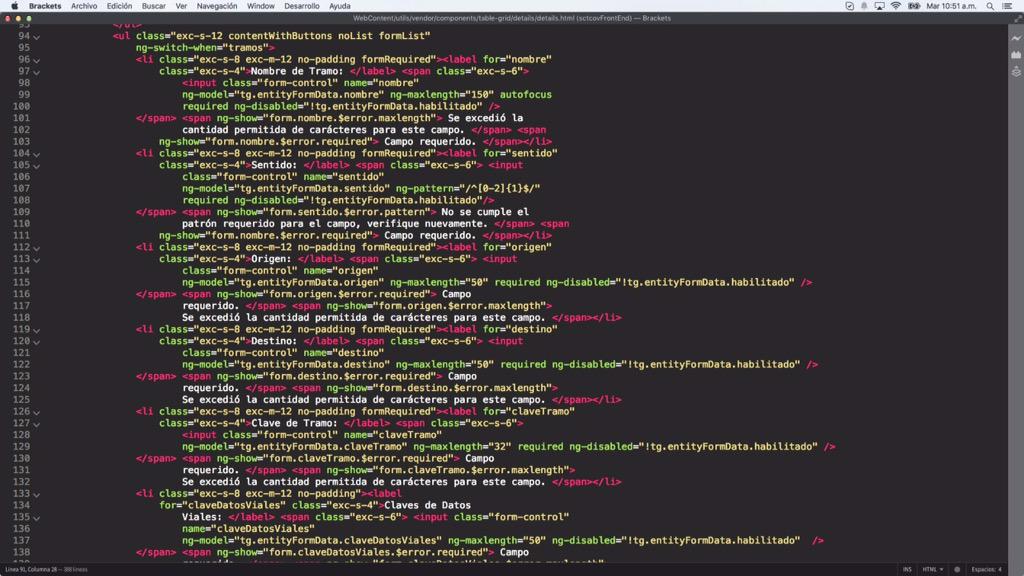Collapse code fold at line 97
This screenshot has width=1024, height=576.
[37, 72]
